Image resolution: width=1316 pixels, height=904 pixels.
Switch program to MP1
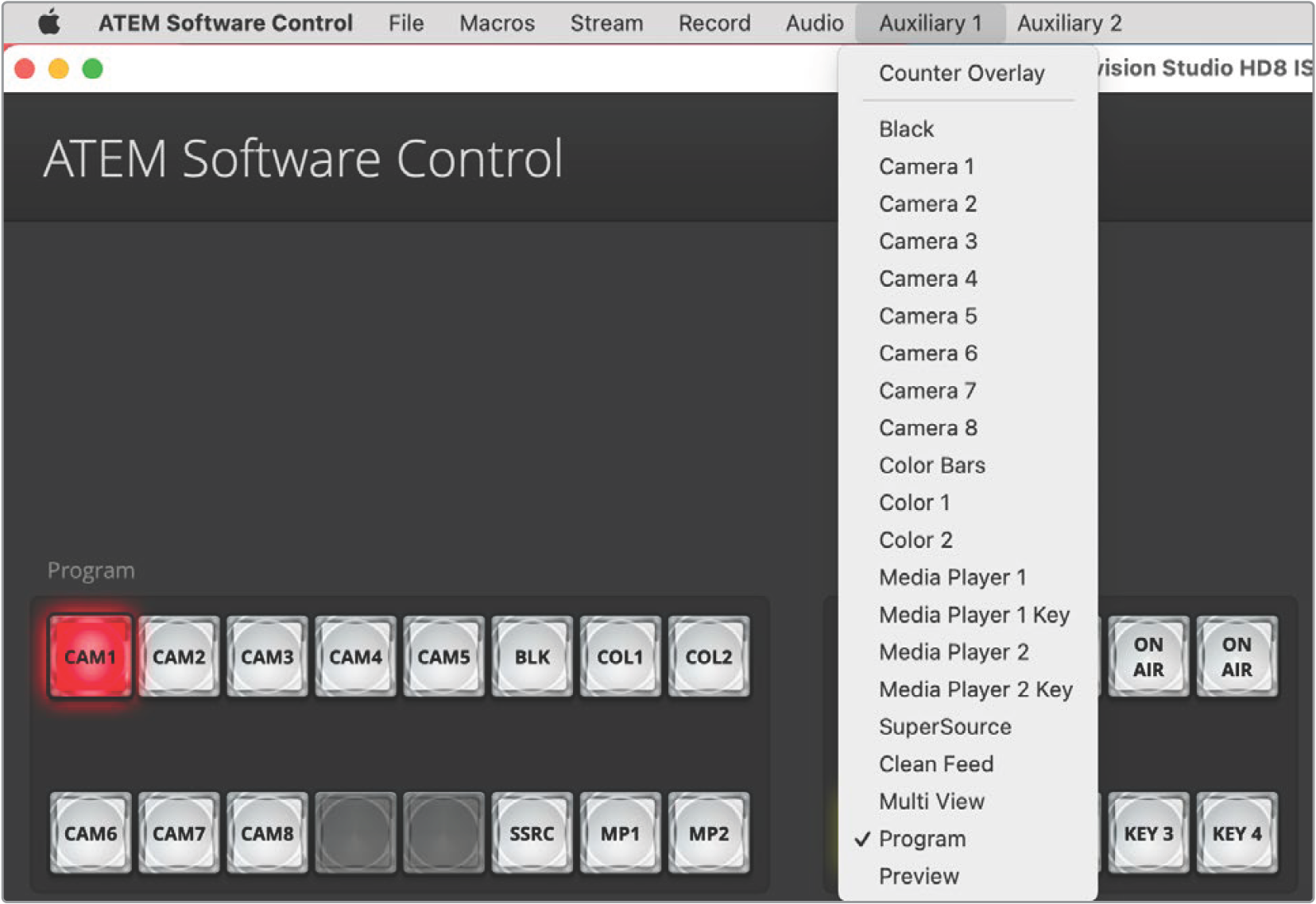click(620, 833)
